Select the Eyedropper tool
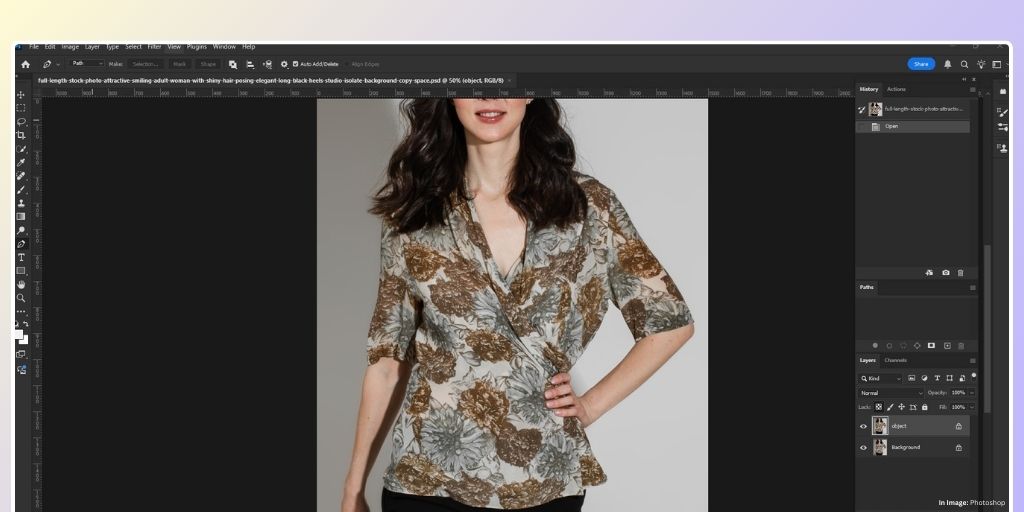1024x512 pixels. (21, 163)
